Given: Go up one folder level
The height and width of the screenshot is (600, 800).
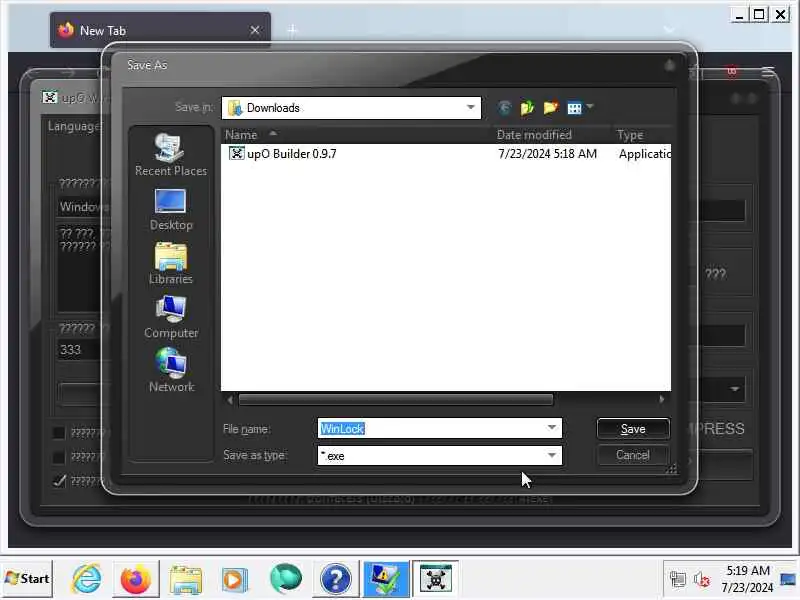Looking at the screenshot, I should [x=527, y=108].
